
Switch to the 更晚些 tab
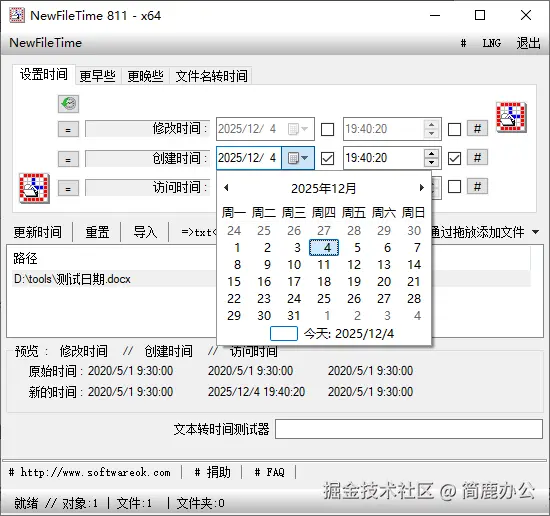pos(145,76)
